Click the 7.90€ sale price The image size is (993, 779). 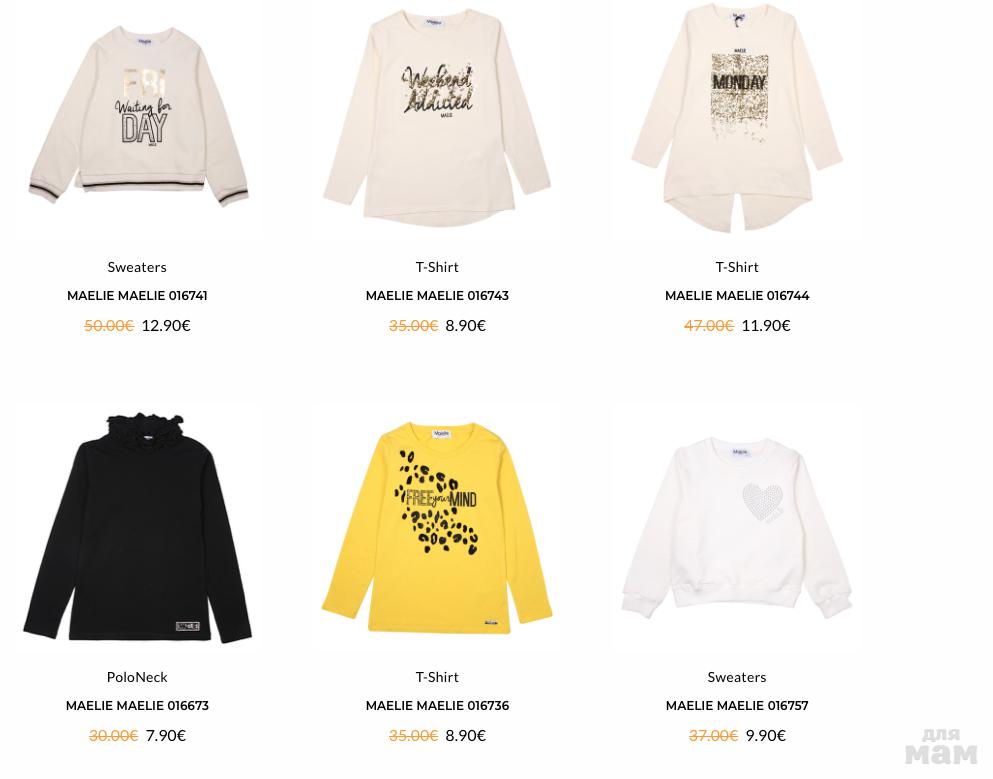coord(166,735)
